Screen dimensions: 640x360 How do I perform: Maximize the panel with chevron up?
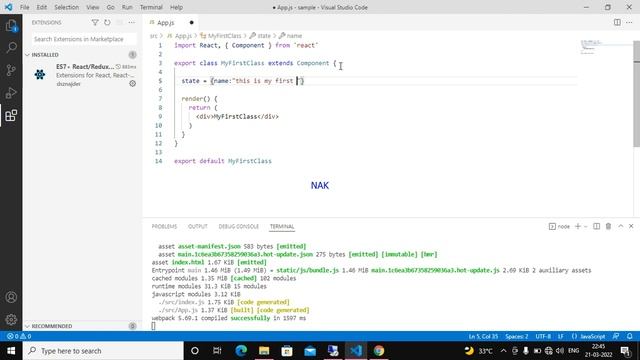pyautogui.click(x=620, y=226)
